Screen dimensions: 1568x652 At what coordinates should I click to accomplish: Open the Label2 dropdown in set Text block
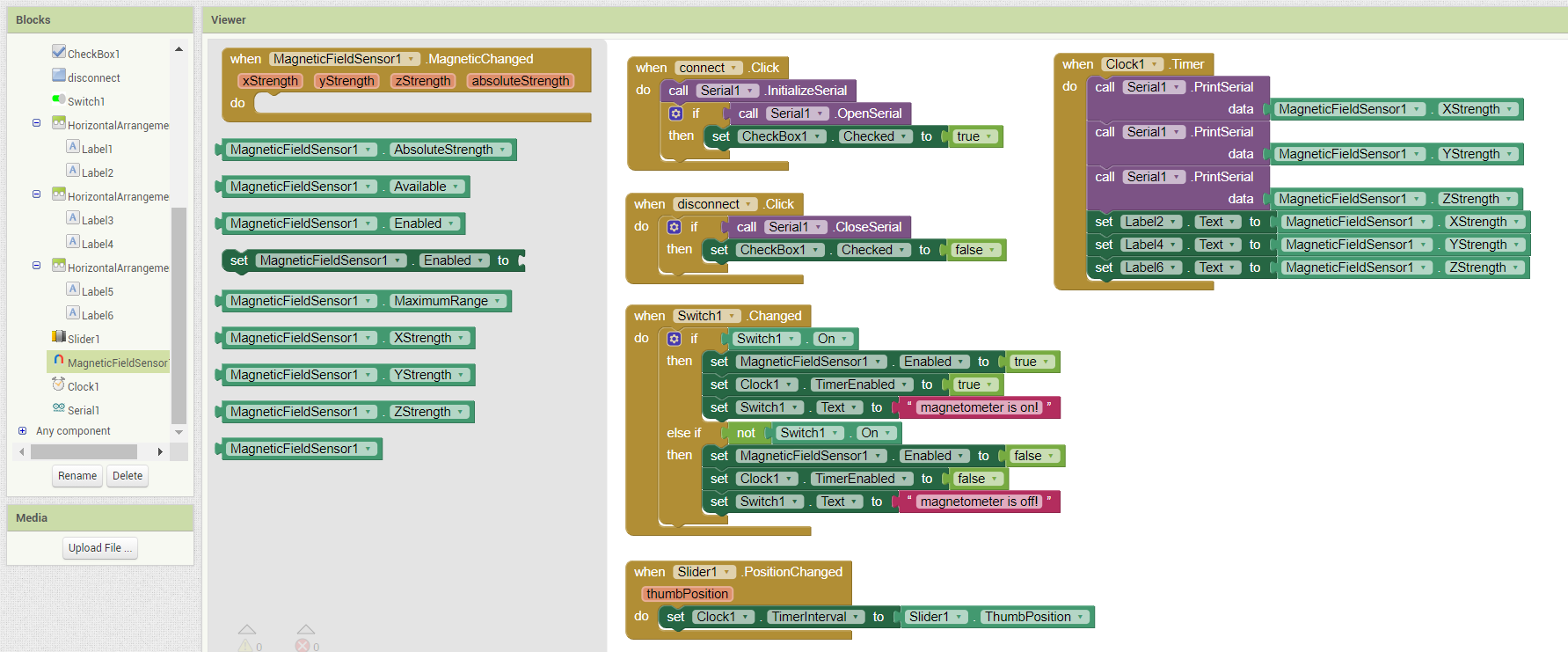pos(1151,222)
